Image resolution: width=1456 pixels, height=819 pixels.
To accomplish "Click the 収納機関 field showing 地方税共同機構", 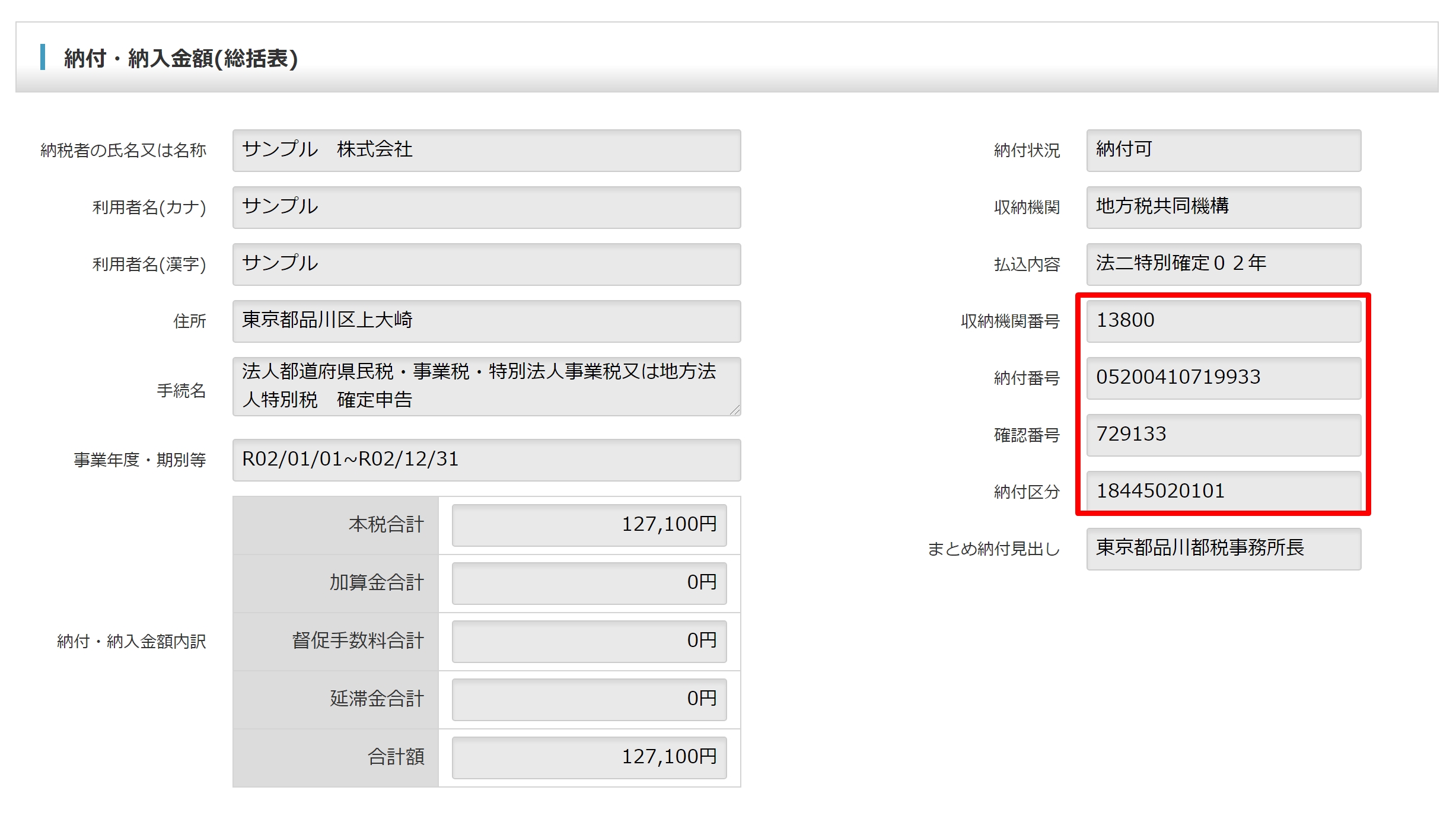I will click(1223, 208).
